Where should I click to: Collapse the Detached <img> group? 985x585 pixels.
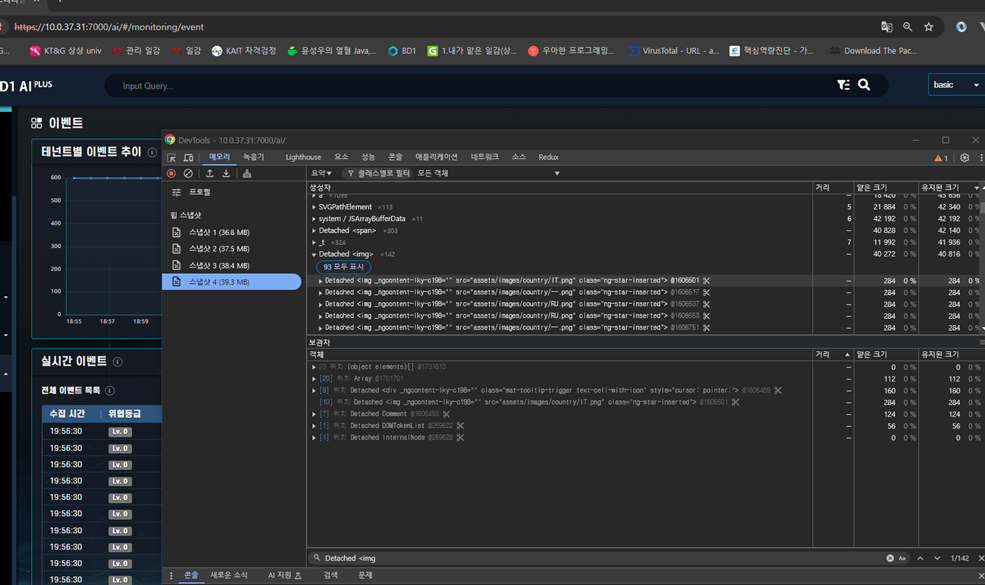coord(314,255)
